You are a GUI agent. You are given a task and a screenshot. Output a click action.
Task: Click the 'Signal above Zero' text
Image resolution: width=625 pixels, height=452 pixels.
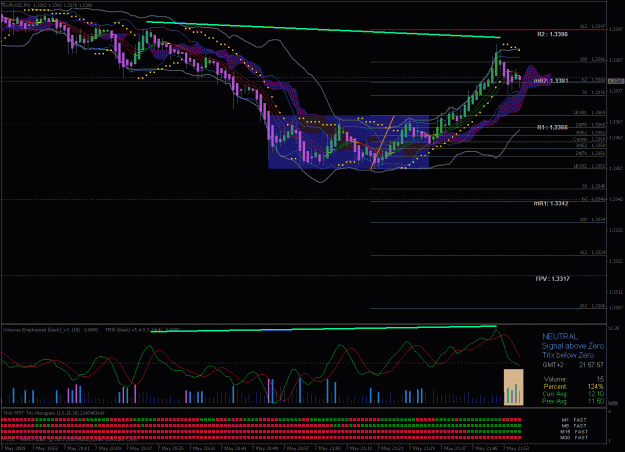coord(572,346)
